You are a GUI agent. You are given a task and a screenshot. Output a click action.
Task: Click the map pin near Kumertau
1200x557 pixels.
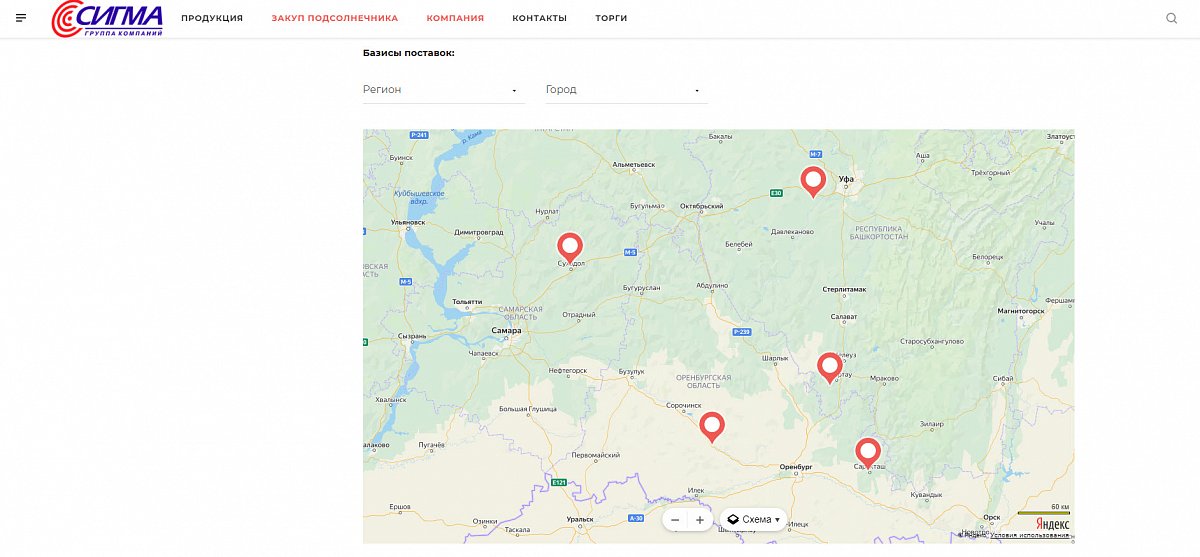tap(829, 367)
